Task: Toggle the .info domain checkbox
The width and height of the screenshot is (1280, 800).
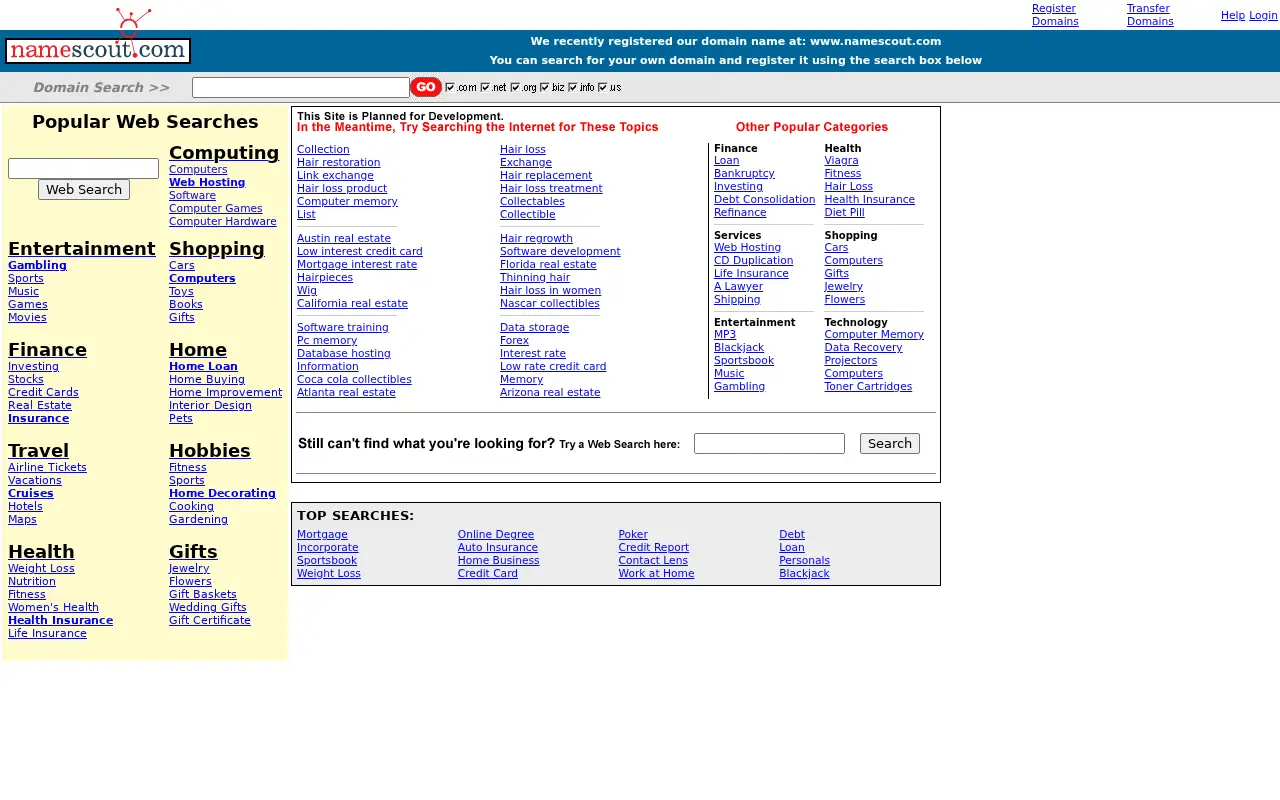Action: tap(573, 87)
